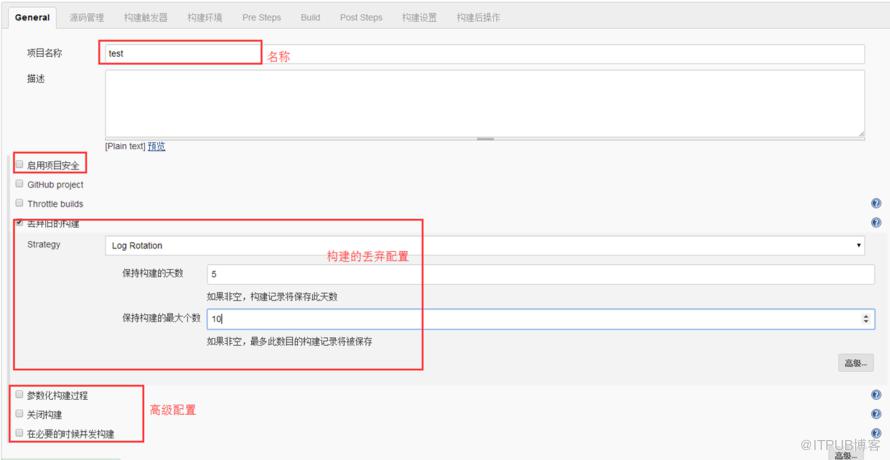Tick the 参数化构建过程 checkbox
This screenshot has height=460, width=890.
click(19, 394)
